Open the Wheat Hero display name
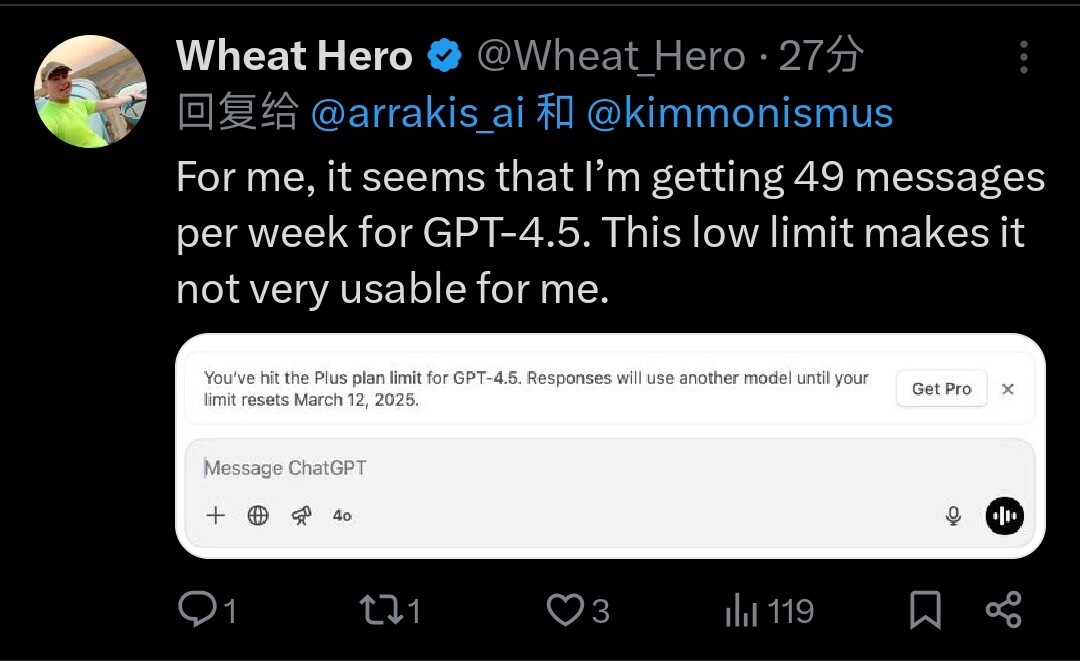 coord(294,55)
